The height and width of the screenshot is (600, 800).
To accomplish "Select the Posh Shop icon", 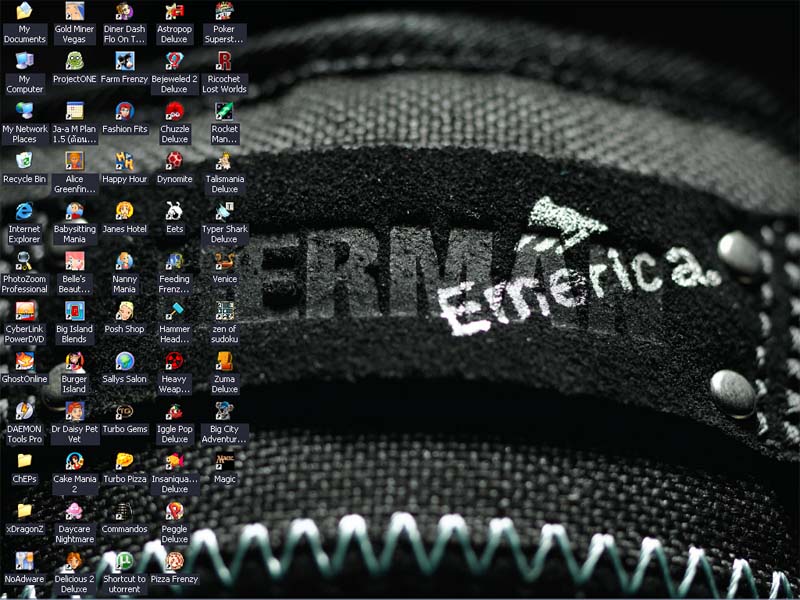I will point(124,311).
